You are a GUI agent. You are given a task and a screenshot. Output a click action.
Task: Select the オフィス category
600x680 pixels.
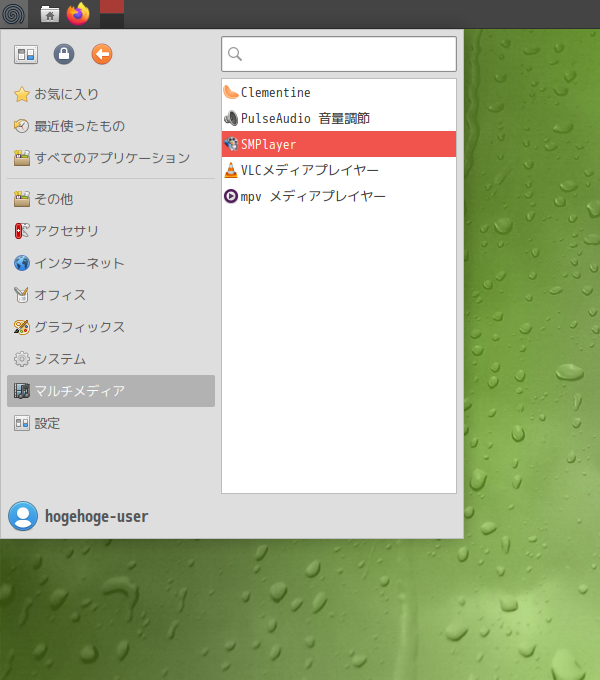point(111,295)
